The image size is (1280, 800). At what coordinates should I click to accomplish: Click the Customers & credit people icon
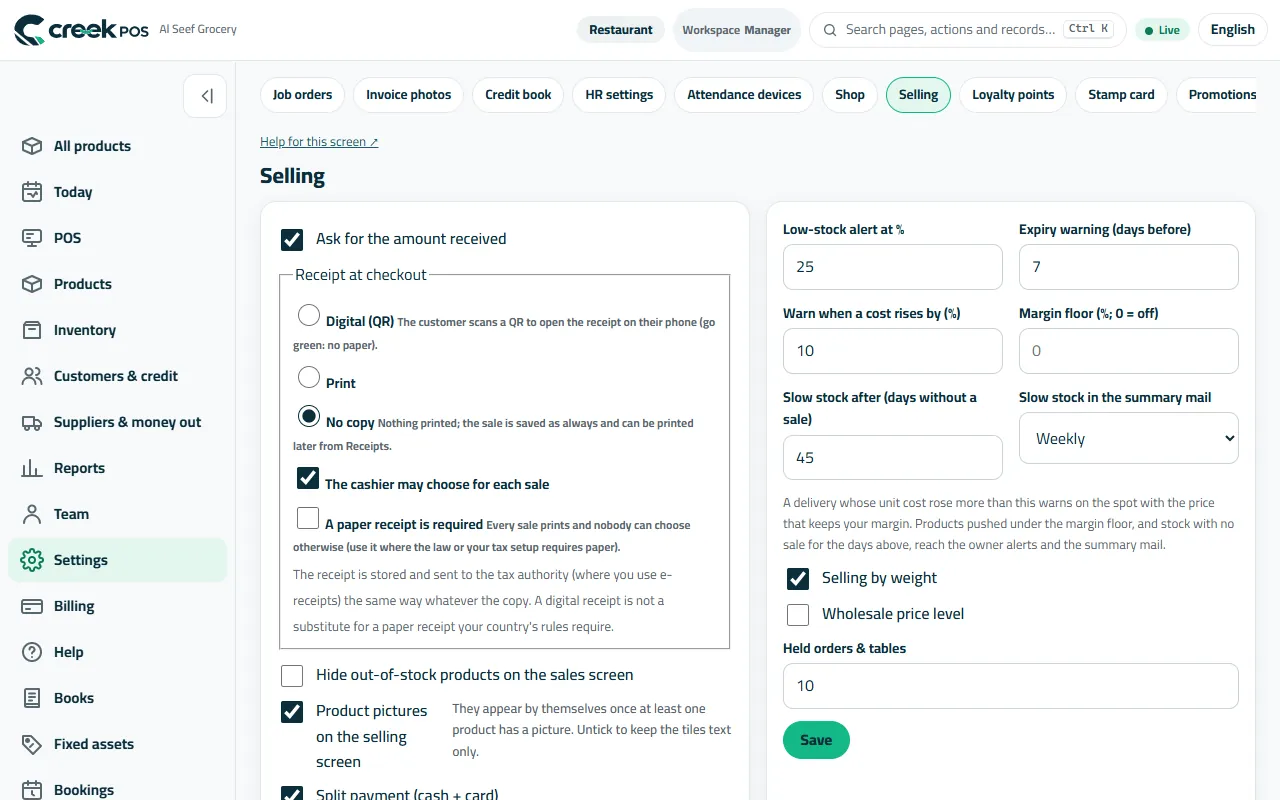32,376
